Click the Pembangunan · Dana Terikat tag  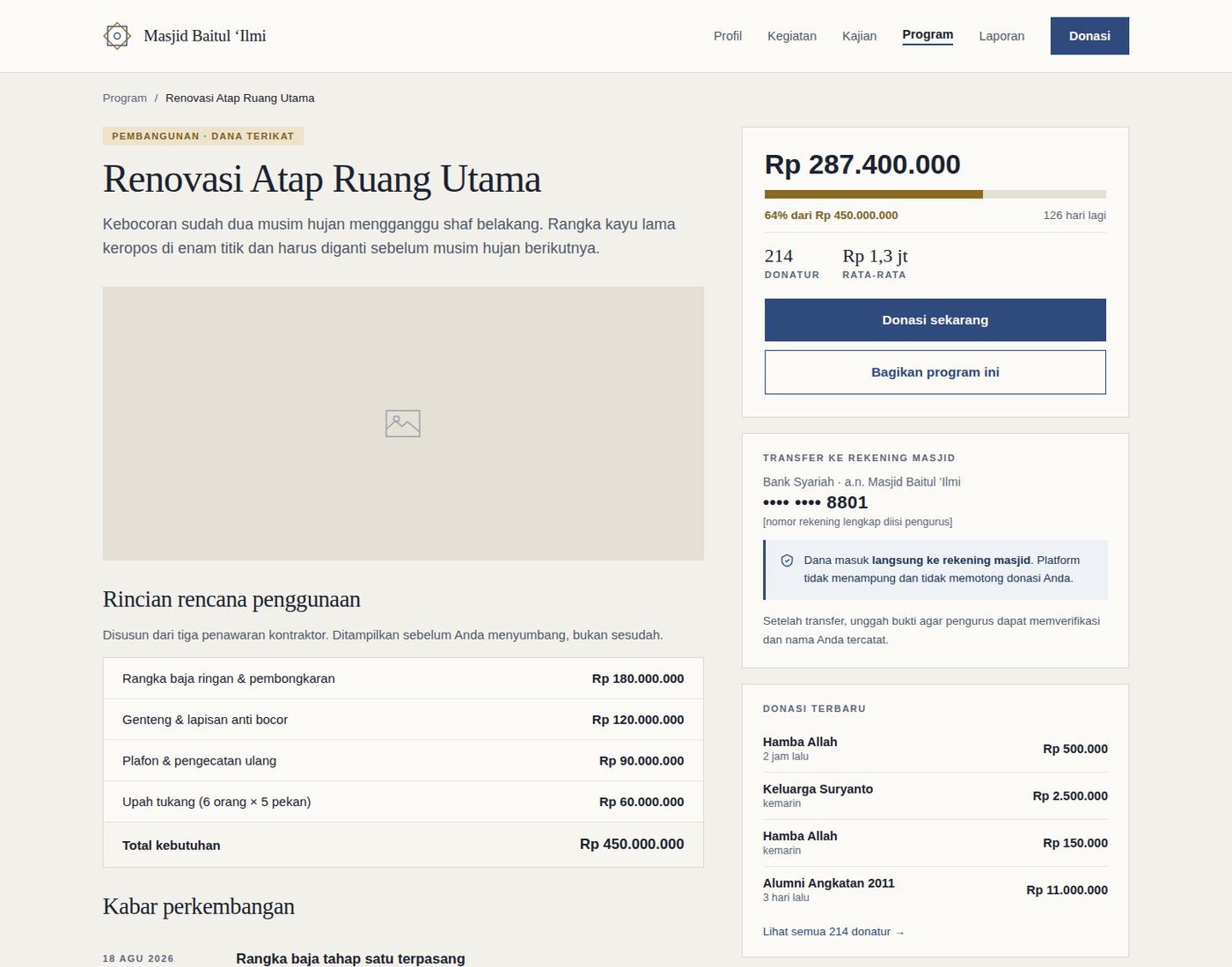[203, 136]
